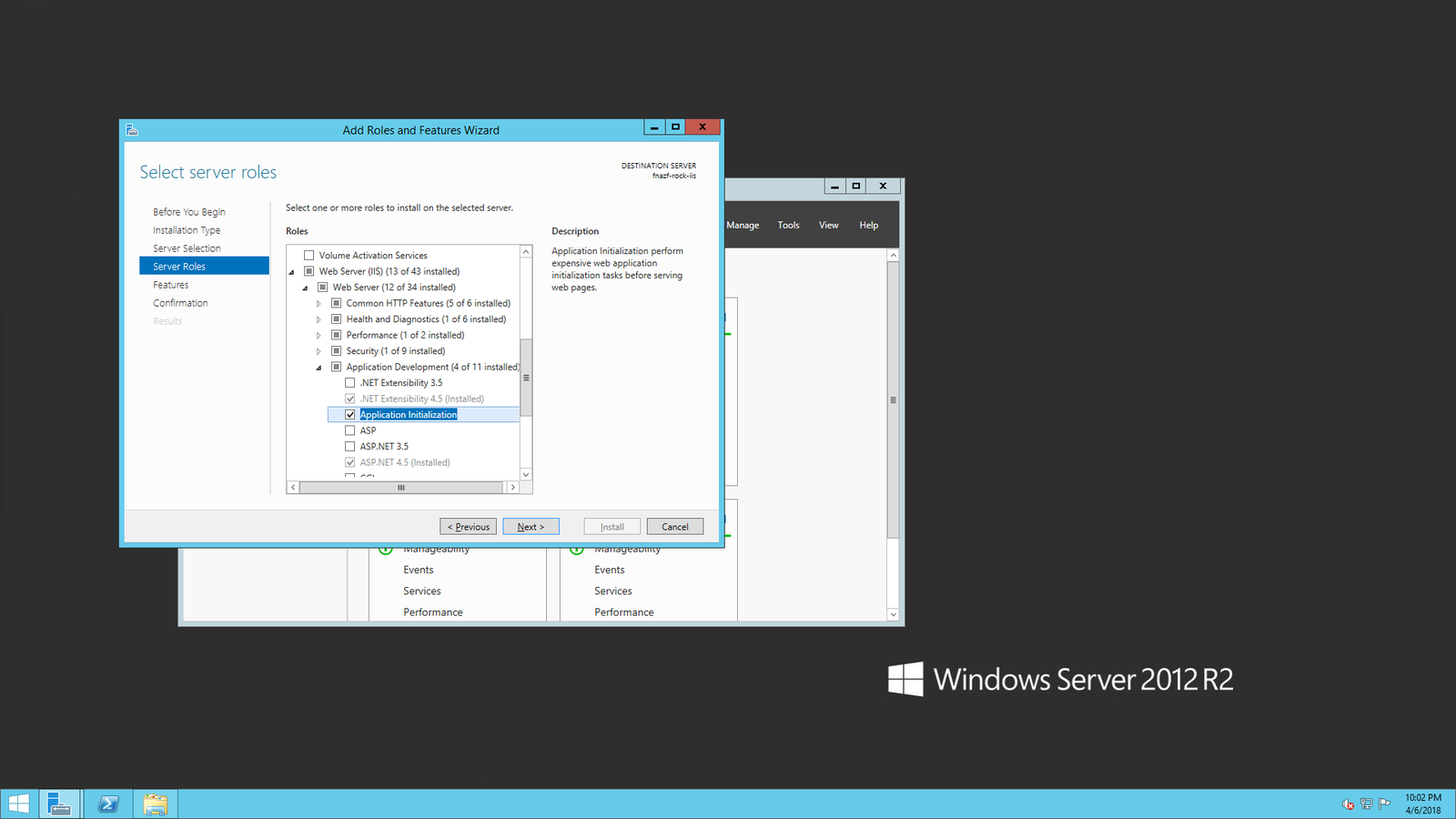Open right tile Events link in Server Manager
Viewport: 1456px width, 819px height.
[610, 570]
